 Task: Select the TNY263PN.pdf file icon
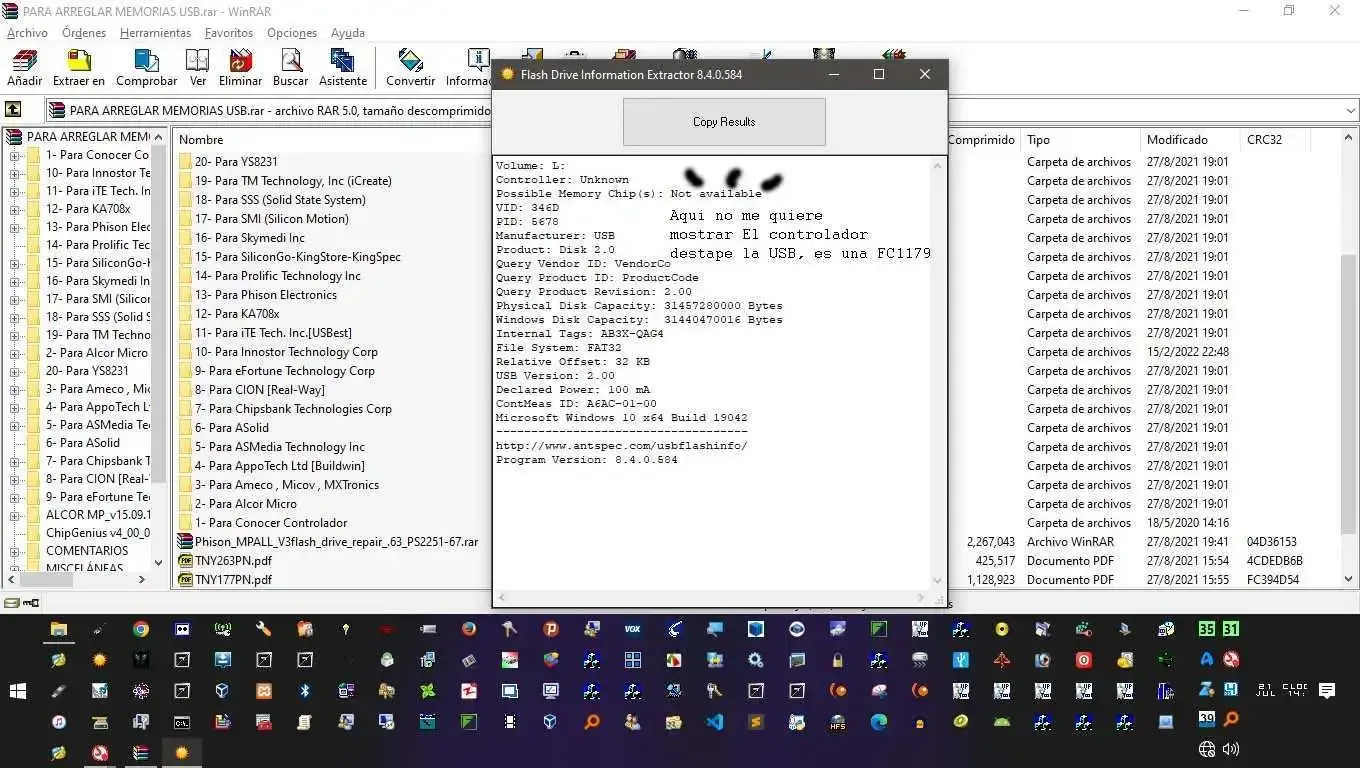[185, 561]
